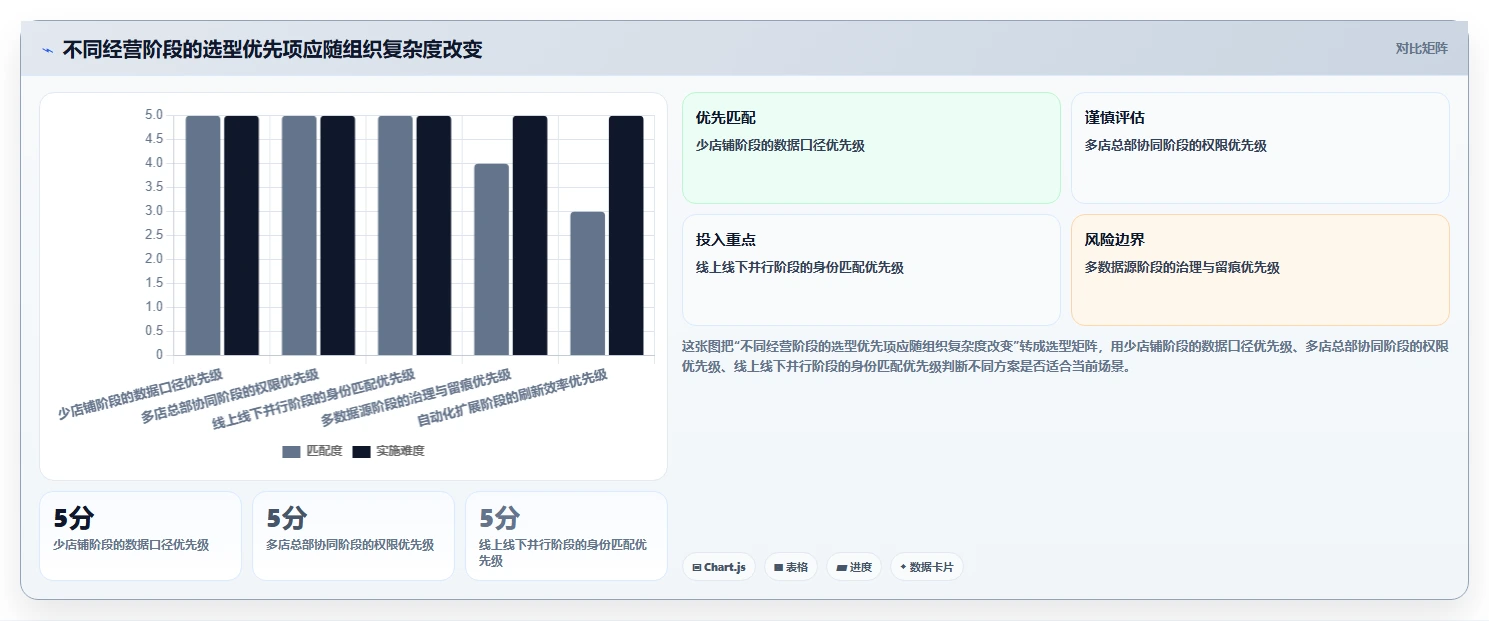Toggle the 实施难度 legend item
Image resolution: width=1489 pixels, height=621 pixels.
coord(388,451)
